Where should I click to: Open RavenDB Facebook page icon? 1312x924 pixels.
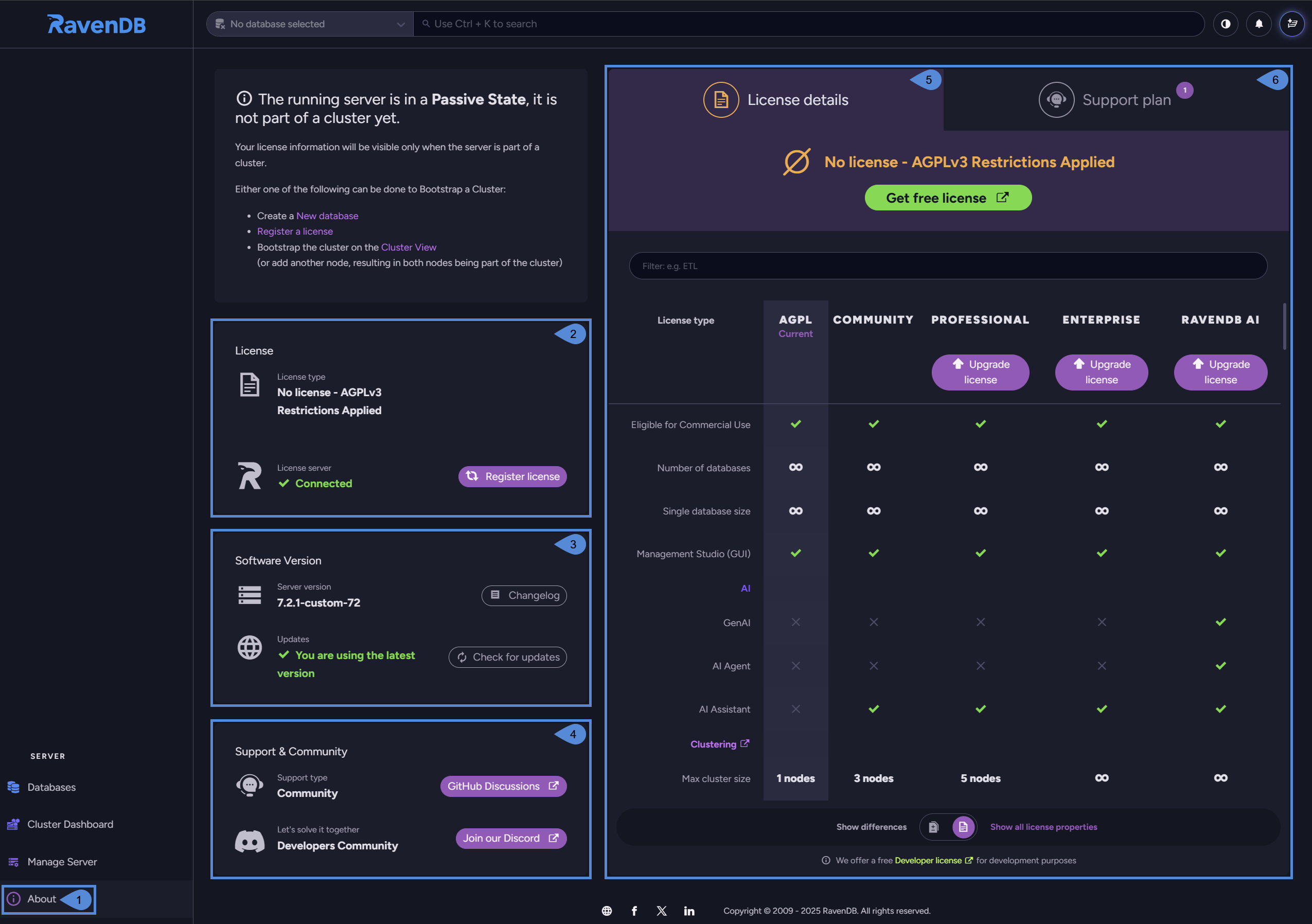(x=634, y=911)
